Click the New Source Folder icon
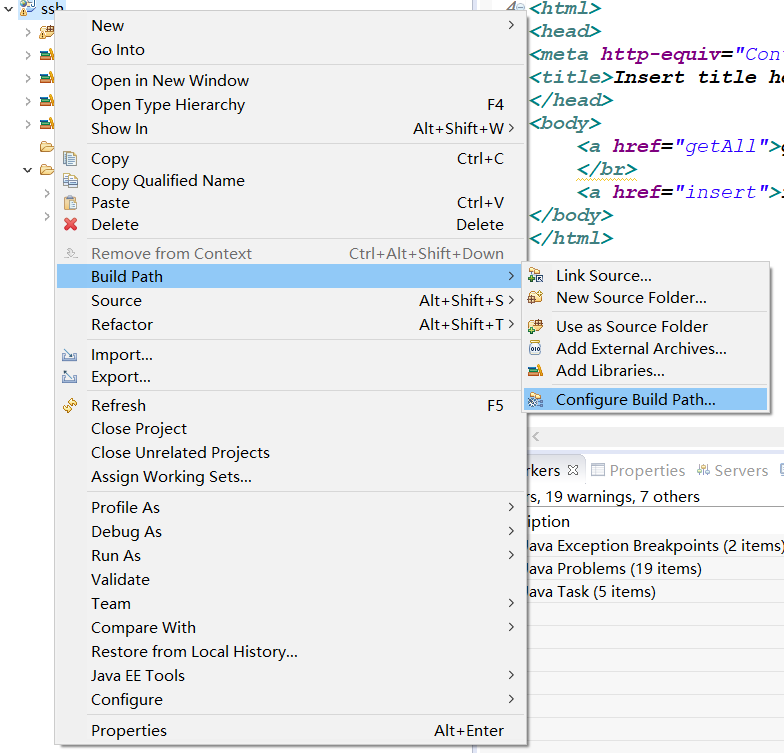The image size is (784, 753). click(536, 298)
